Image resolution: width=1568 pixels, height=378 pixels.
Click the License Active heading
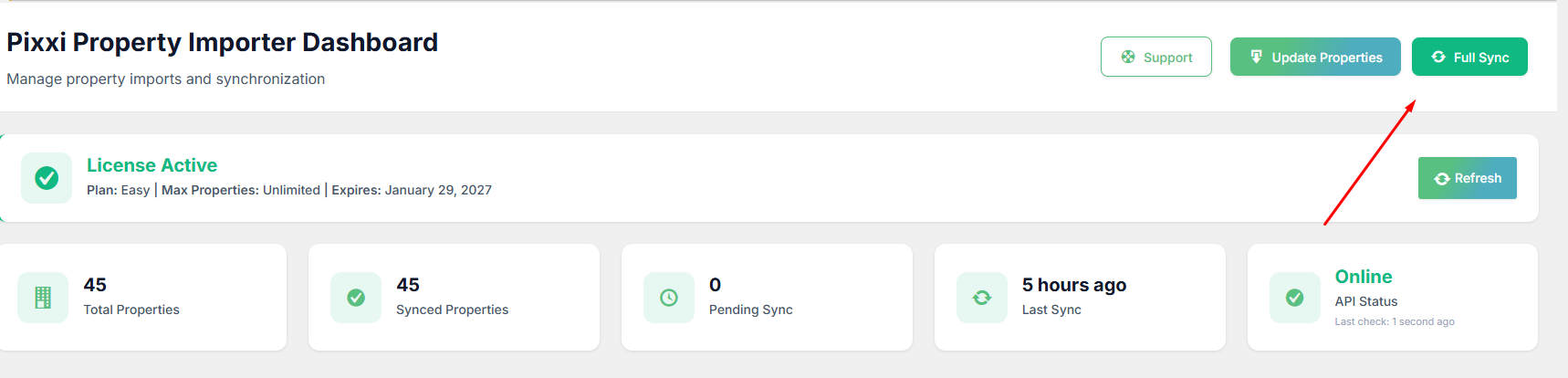click(x=152, y=165)
